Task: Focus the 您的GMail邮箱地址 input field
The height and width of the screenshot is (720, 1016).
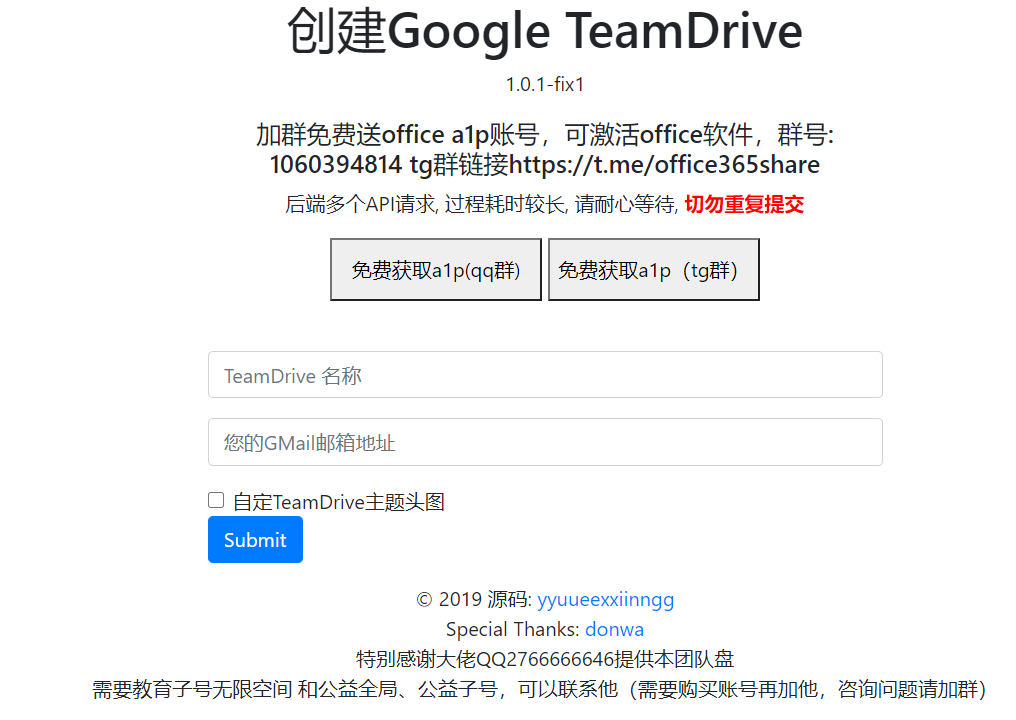Action: (x=545, y=442)
